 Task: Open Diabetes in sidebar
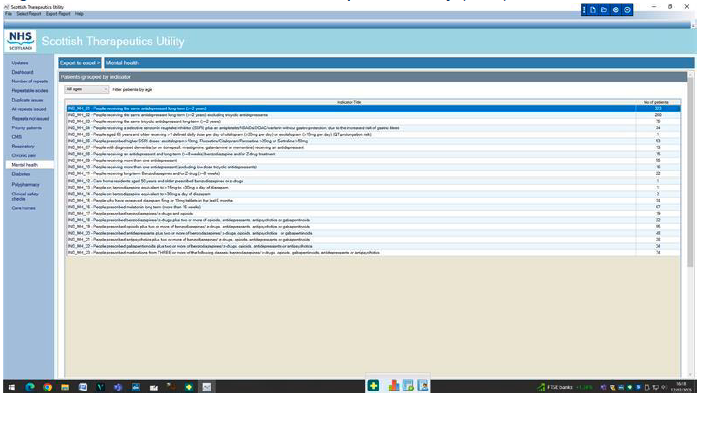coord(21,174)
